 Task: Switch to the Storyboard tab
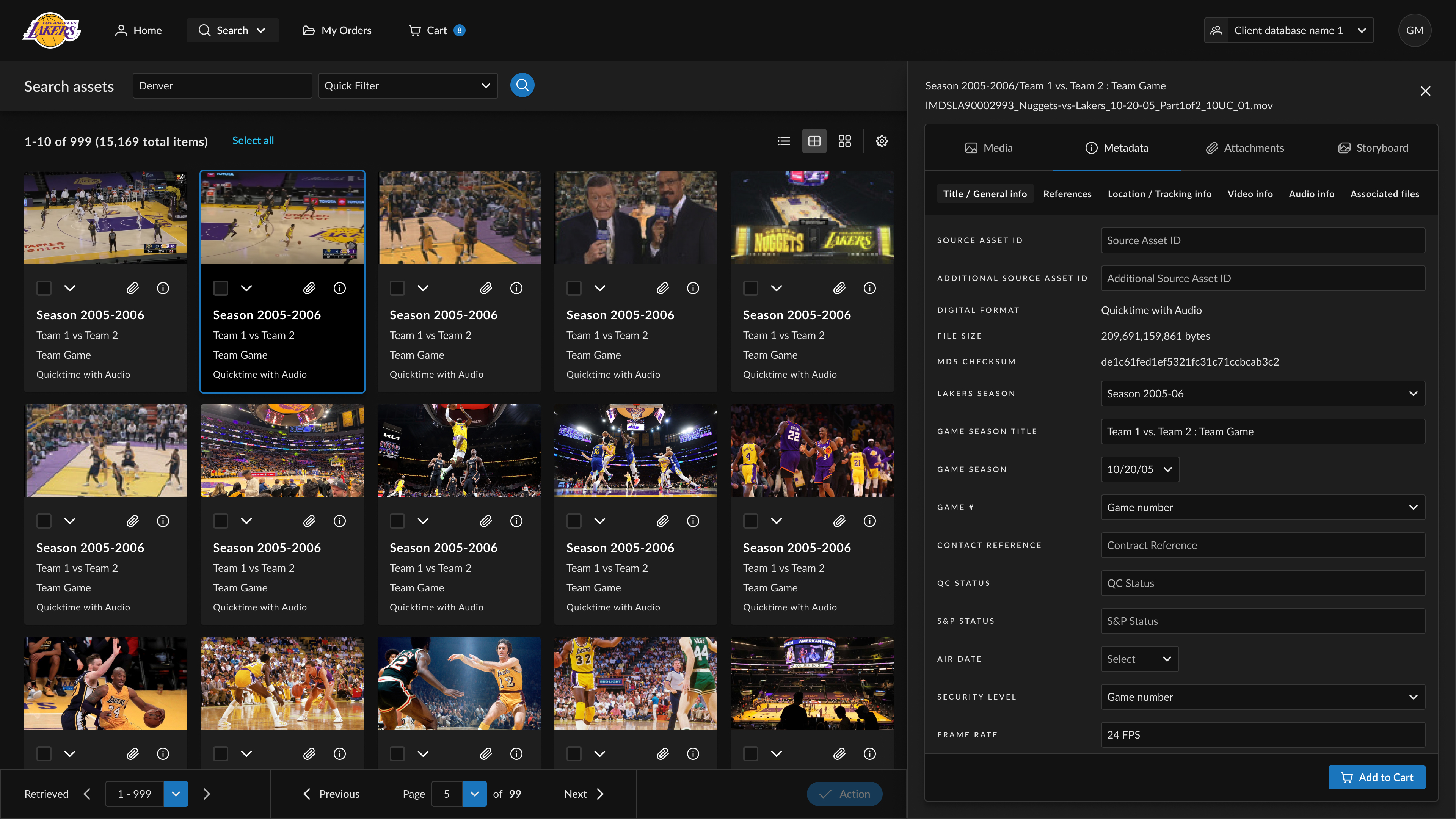click(1373, 148)
